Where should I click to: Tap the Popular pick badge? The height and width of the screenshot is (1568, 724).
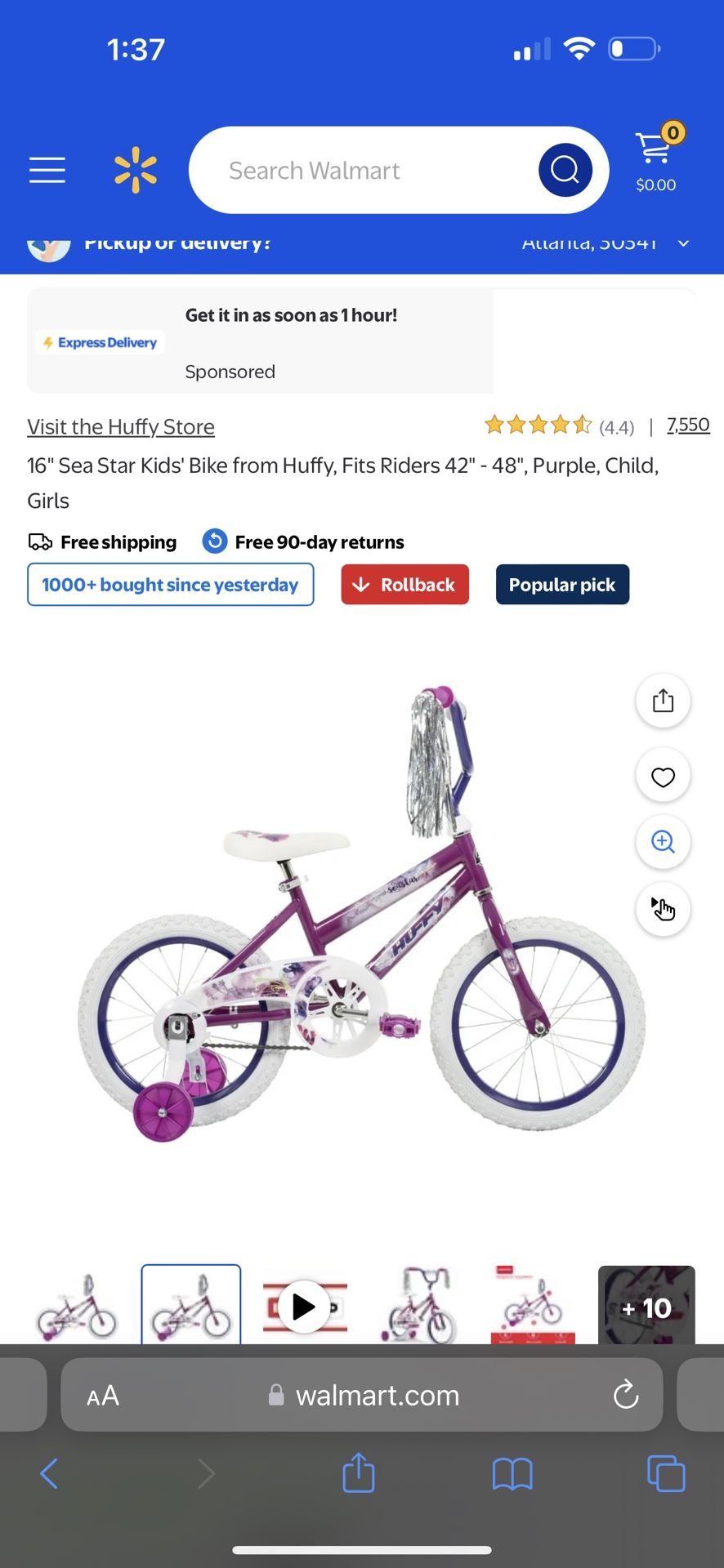click(x=562, y=585)
